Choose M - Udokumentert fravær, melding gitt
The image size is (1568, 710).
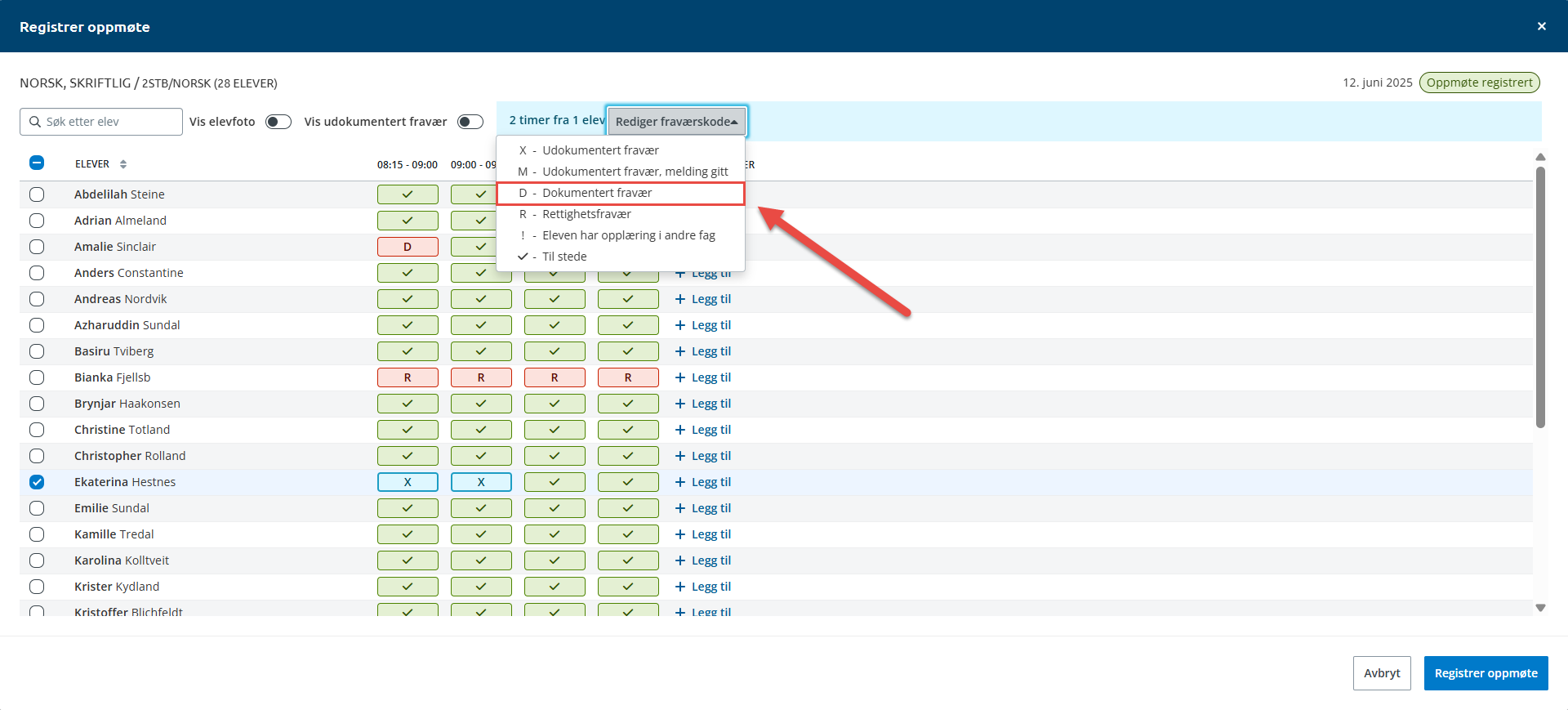coord(621,172)
